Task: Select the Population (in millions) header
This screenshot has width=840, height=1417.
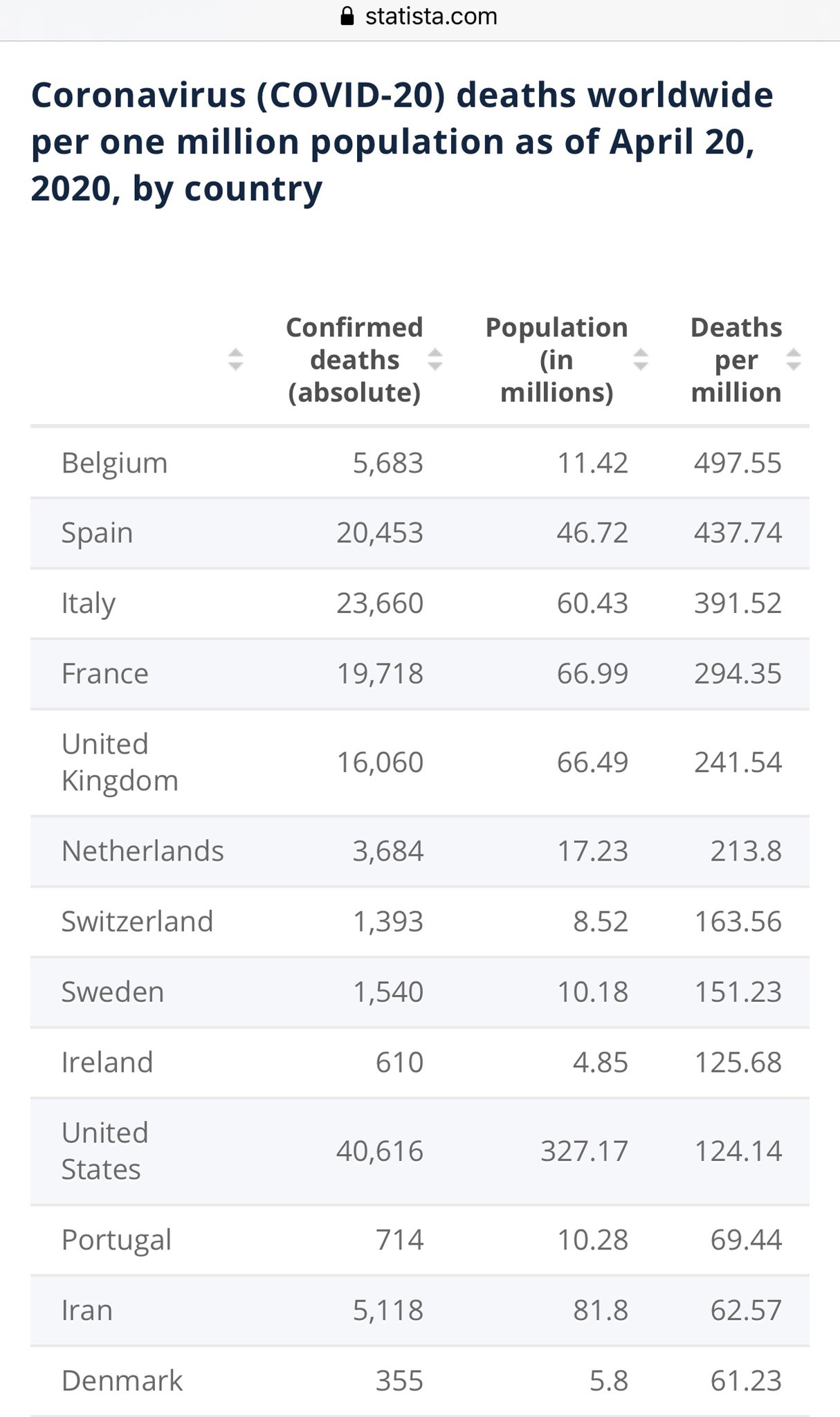Action: [x=557, y=360]
